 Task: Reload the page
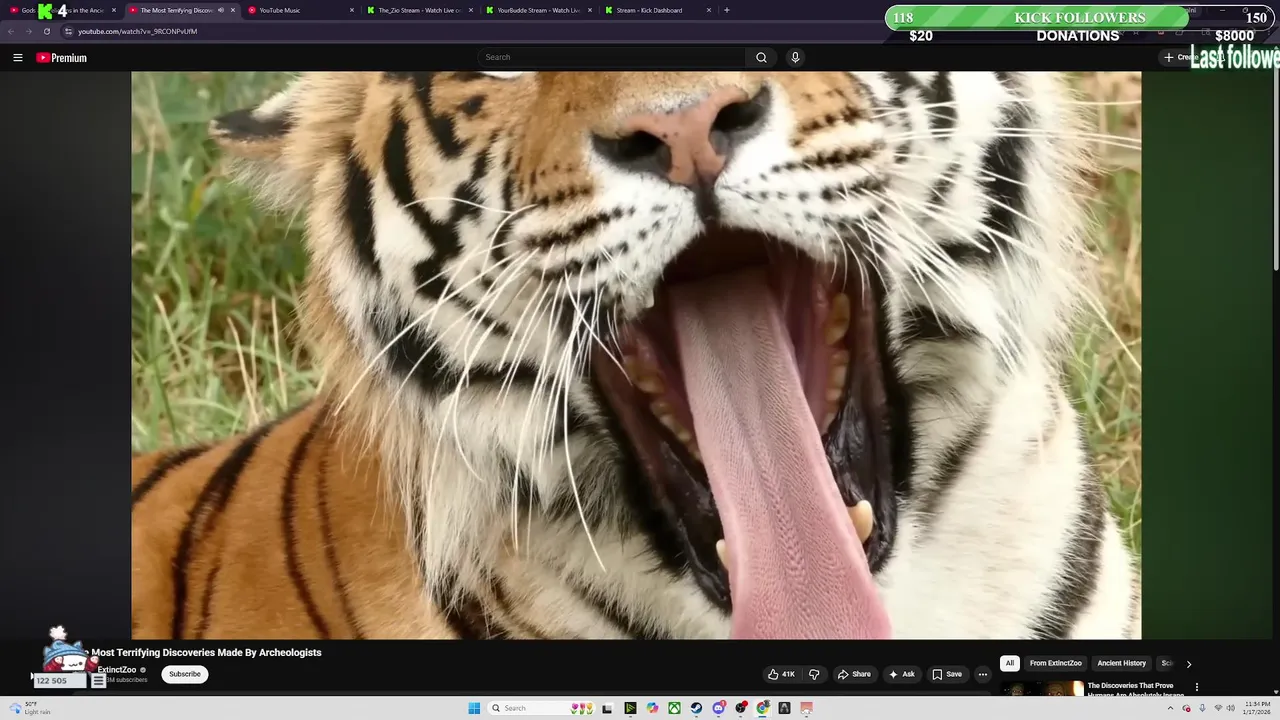[x=46, y=31]
